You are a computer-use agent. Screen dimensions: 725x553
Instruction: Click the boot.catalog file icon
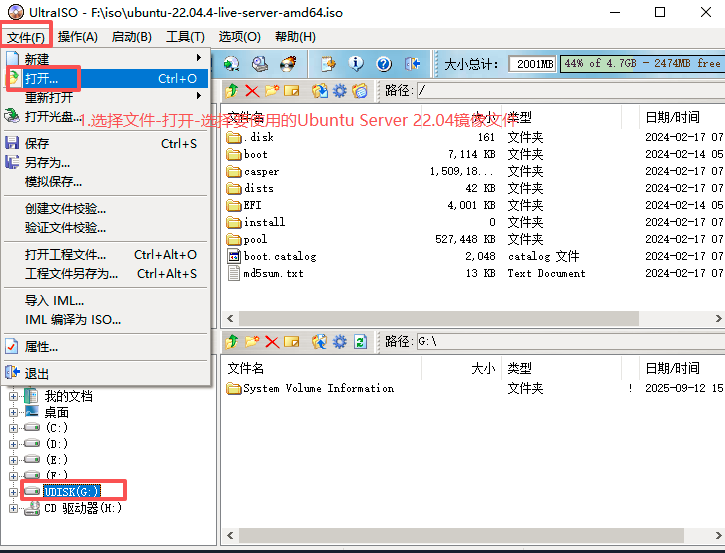(x=234, y=256)
